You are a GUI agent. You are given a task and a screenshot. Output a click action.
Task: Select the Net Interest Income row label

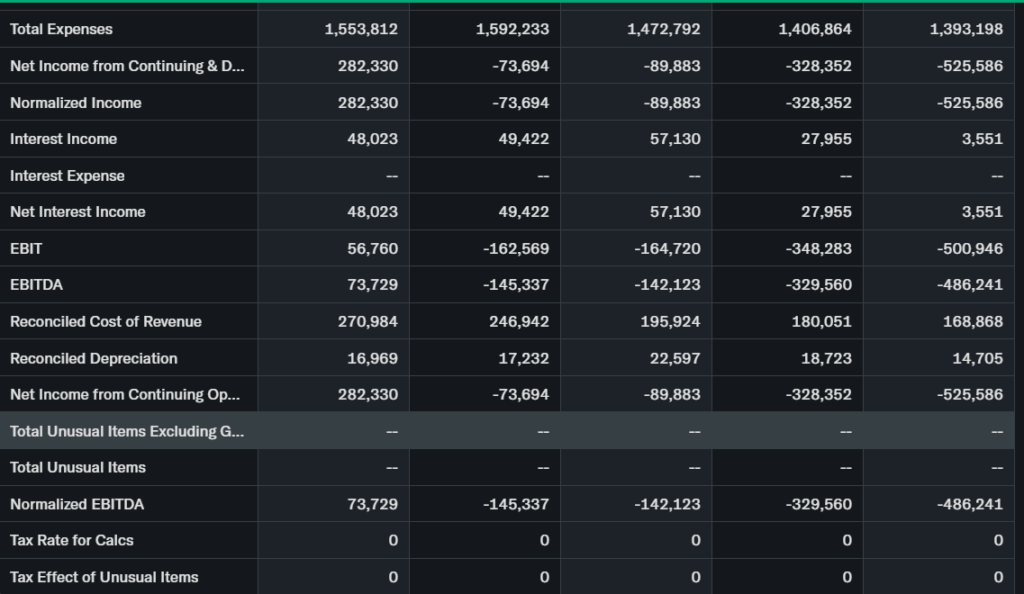tap(77, 212)
